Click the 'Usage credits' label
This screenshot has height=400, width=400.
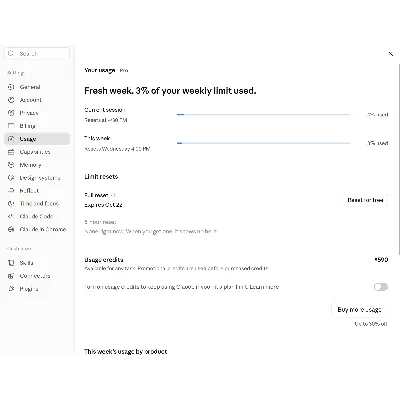[104, 260]
